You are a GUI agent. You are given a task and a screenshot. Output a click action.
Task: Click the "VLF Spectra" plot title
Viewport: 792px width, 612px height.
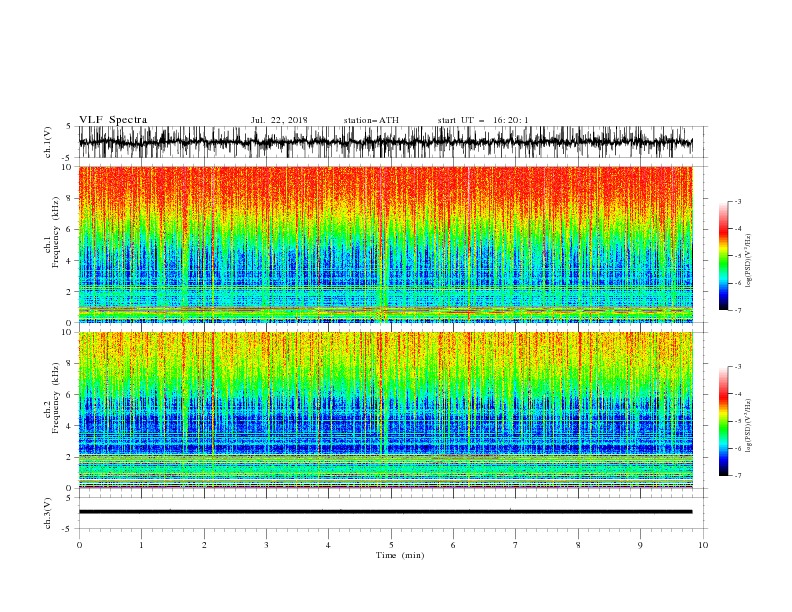pyautogui.click(x=113, y=120)
